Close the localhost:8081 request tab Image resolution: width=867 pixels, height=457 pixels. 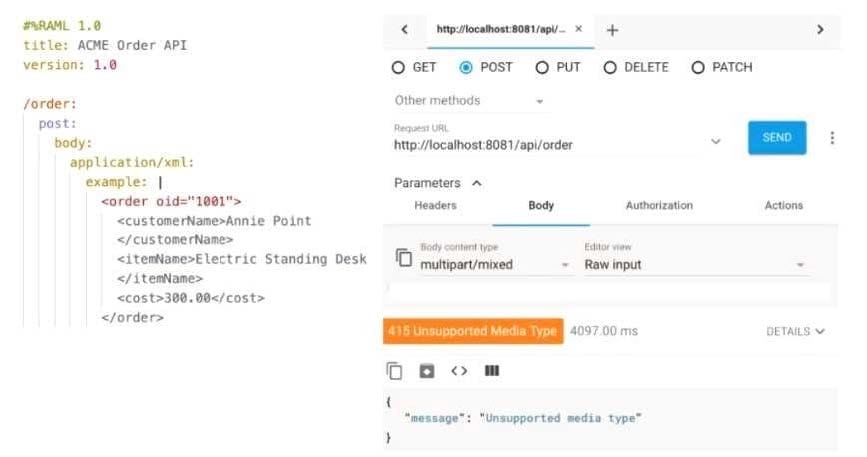(579, 30)
